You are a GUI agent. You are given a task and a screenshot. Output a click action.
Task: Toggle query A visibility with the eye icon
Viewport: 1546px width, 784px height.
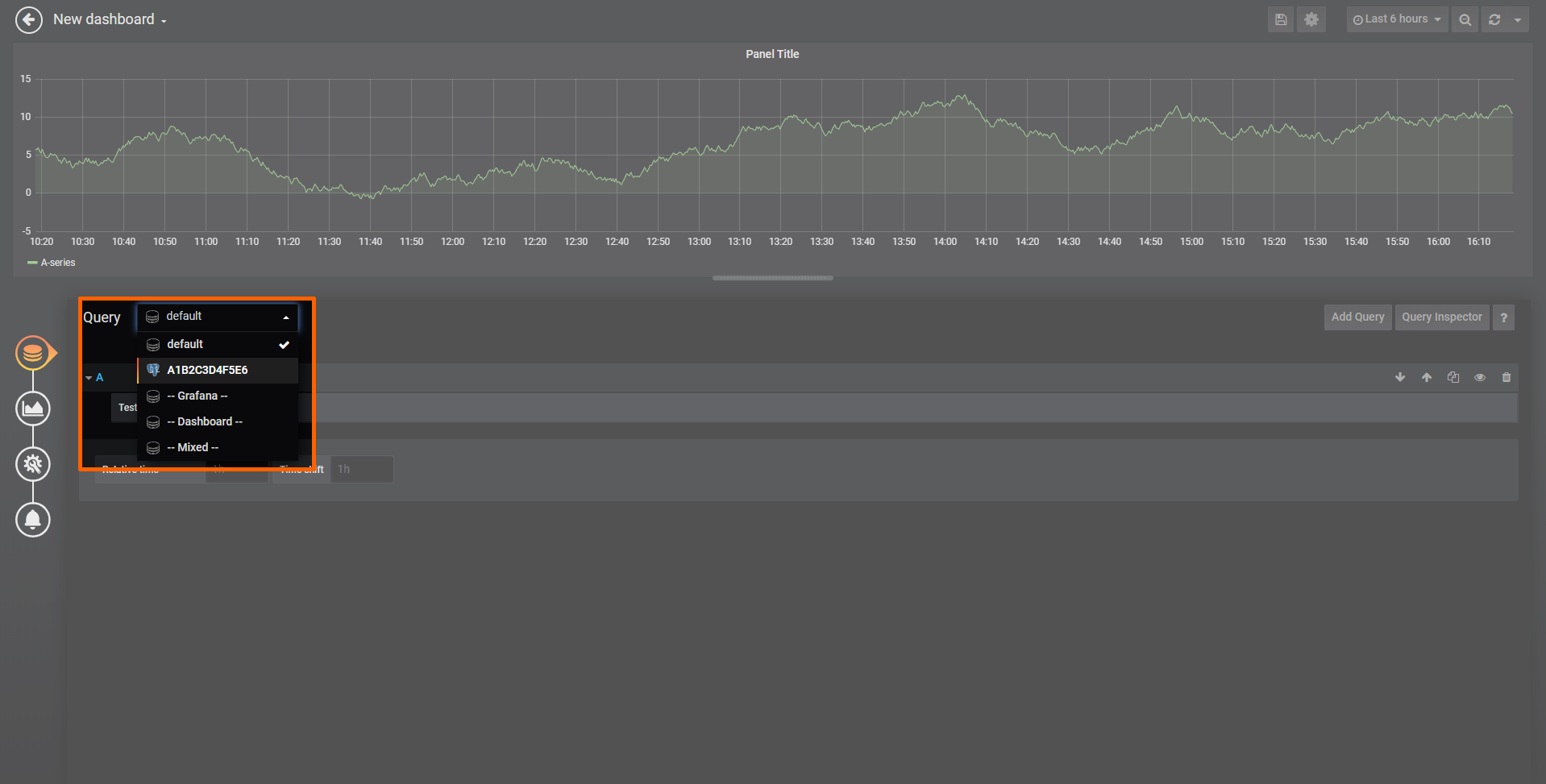point(1480,377)
